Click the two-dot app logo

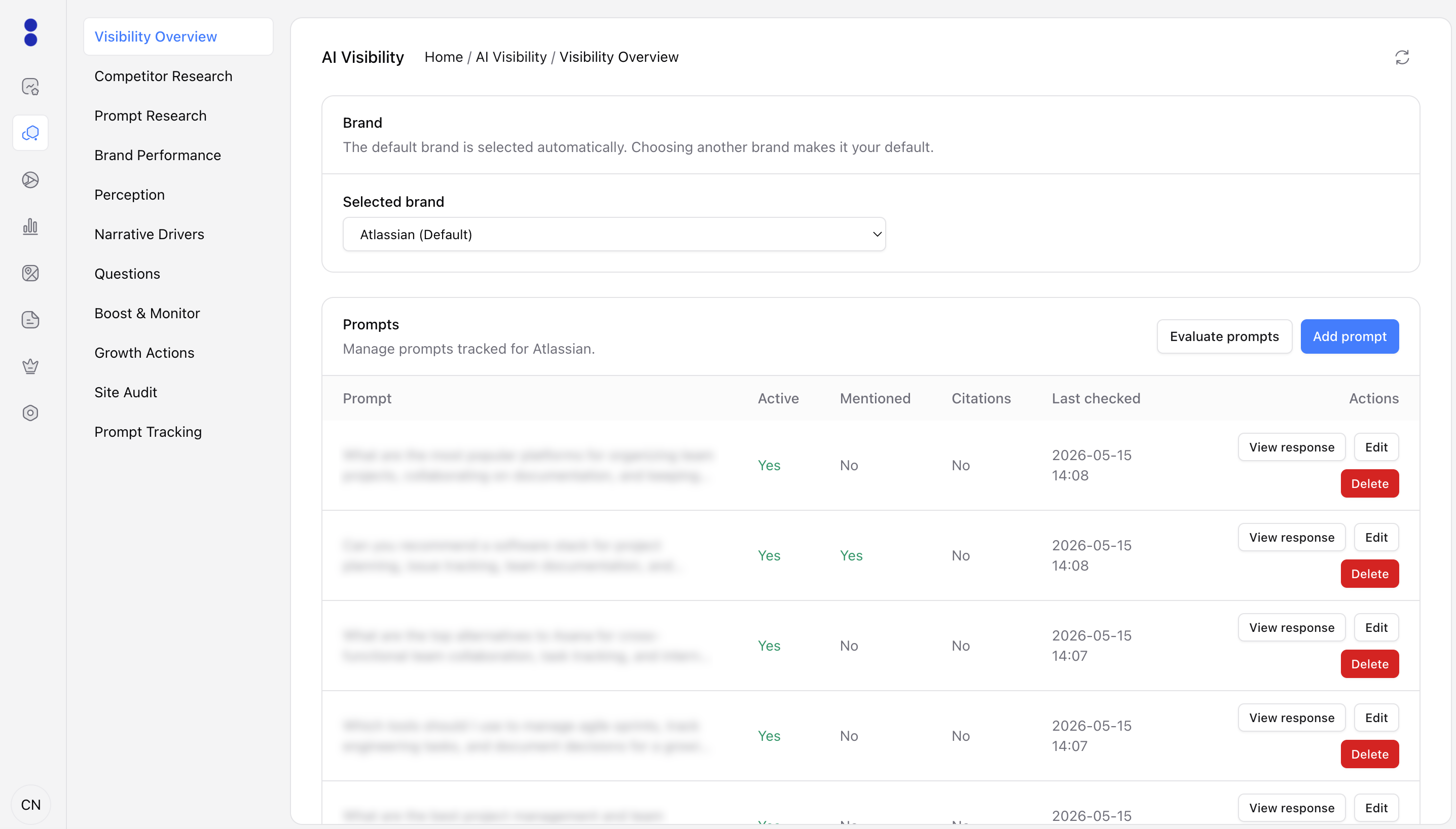coord(31,32)
